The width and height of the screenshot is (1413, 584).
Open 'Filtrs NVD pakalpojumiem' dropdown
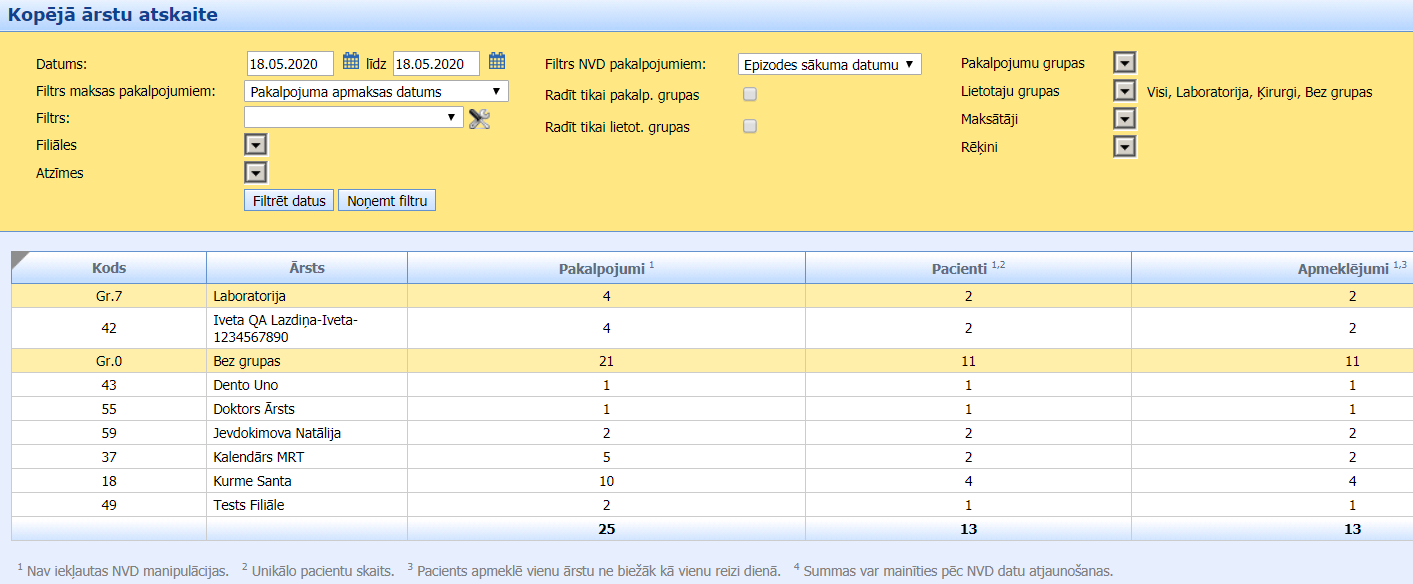829,64
